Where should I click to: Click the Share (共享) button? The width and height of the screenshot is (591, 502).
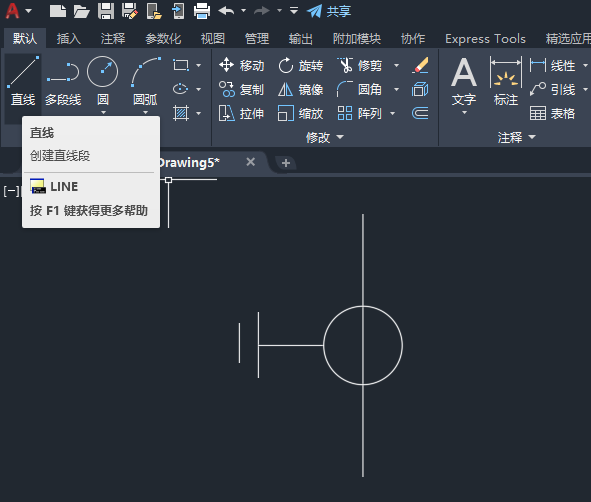click(x=329, y=11)
